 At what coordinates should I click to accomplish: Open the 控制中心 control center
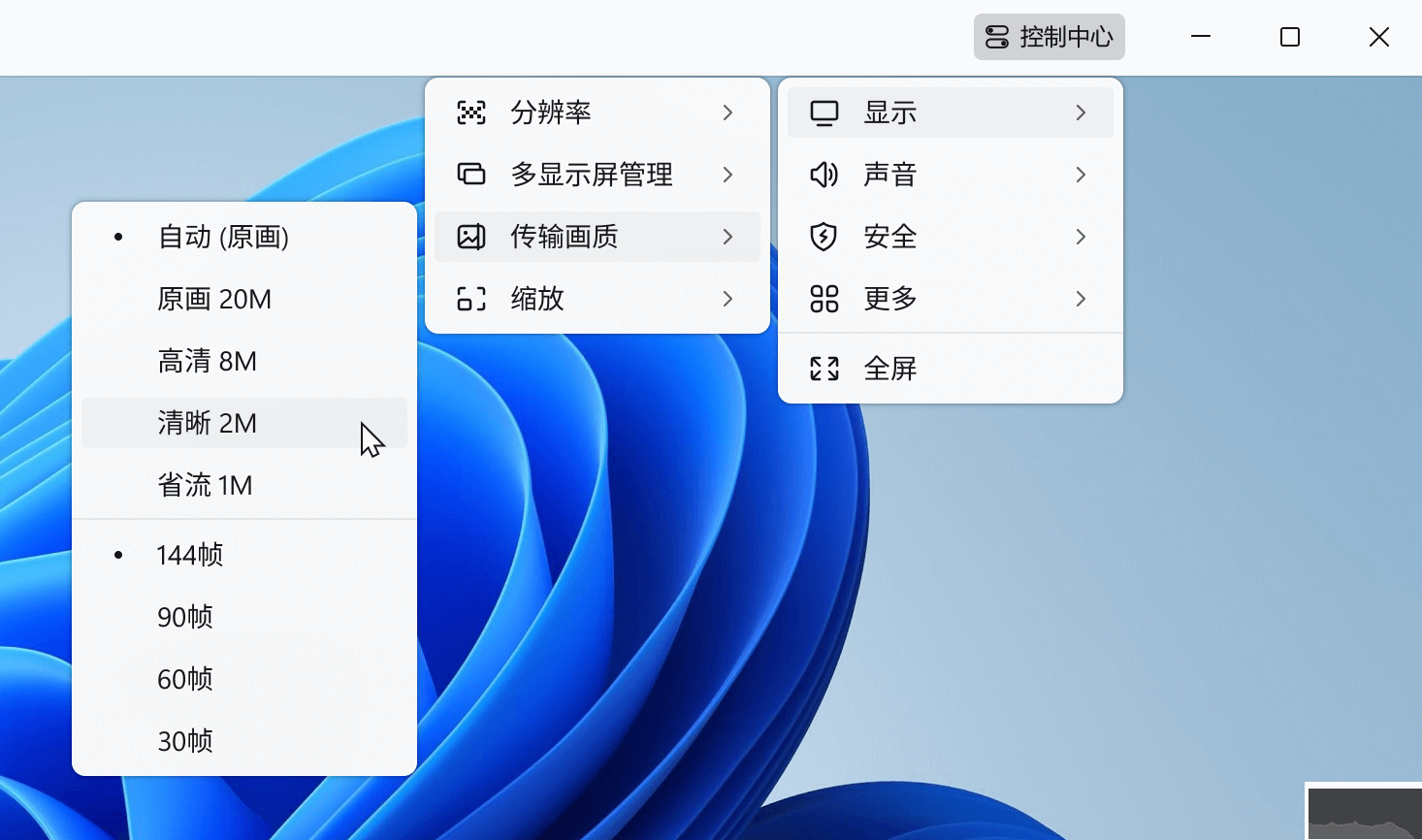[1049, 37]
